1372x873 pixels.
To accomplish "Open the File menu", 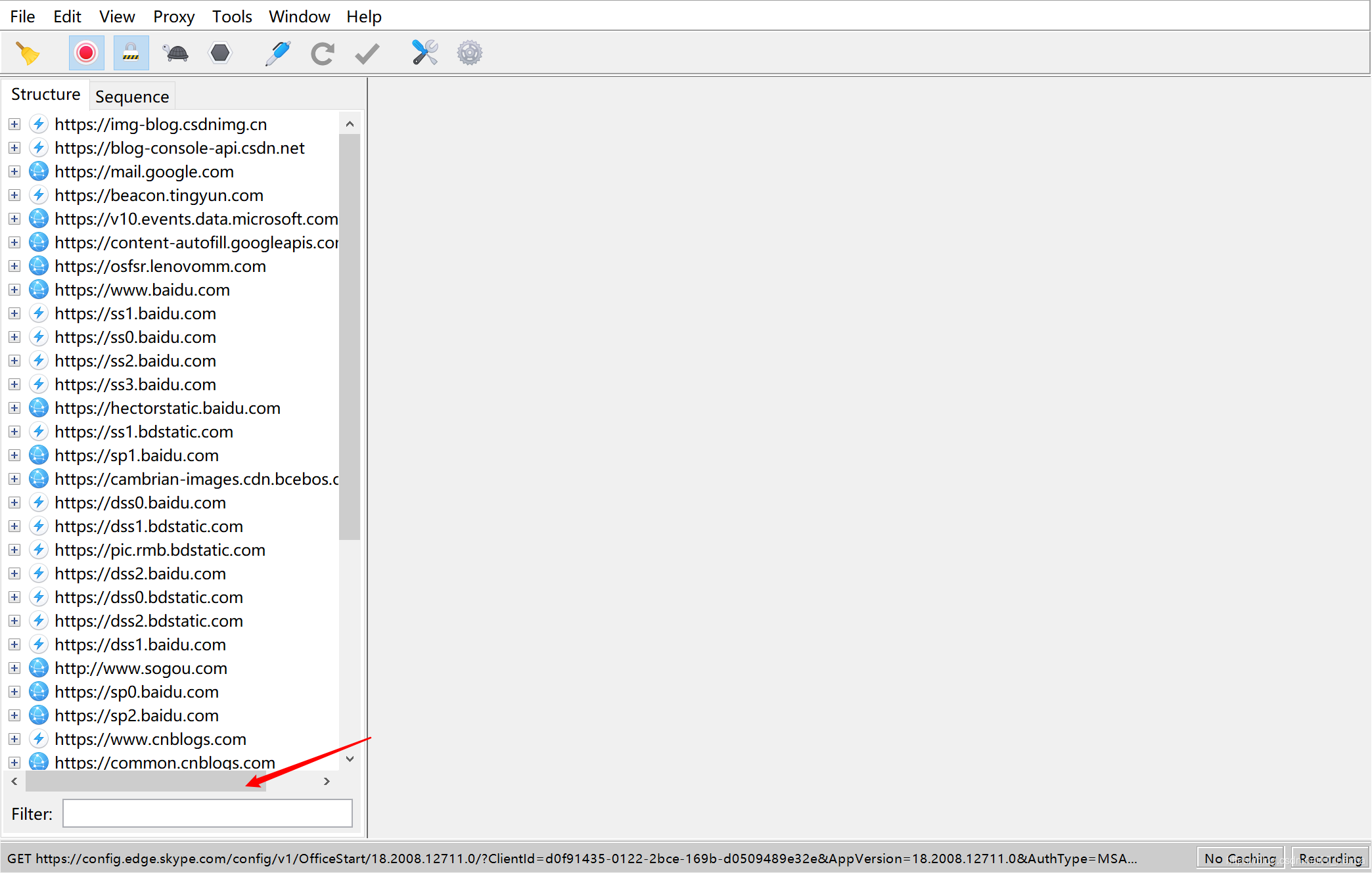I will 22,16.
